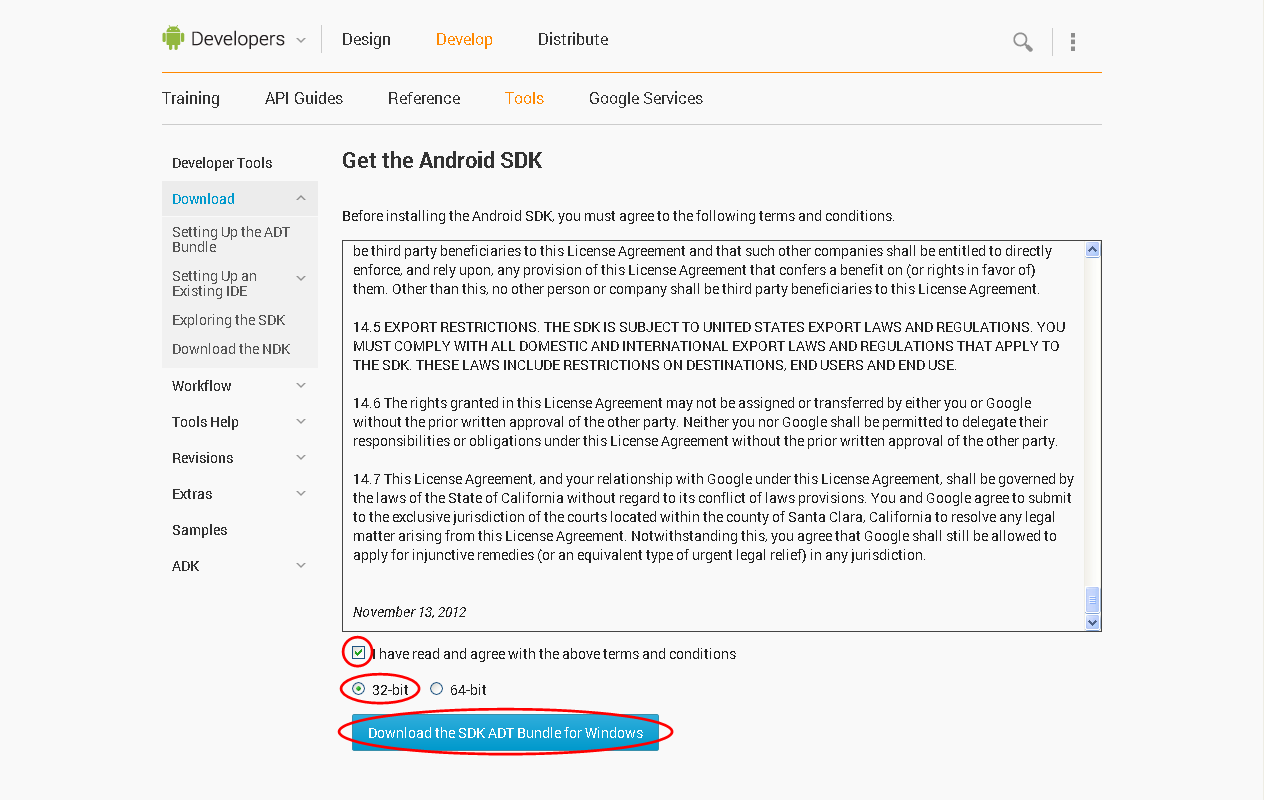Screen dimensions: 1264x800
Task: Expand the Workflow section chevron
Action: click(x=301, y=385)
